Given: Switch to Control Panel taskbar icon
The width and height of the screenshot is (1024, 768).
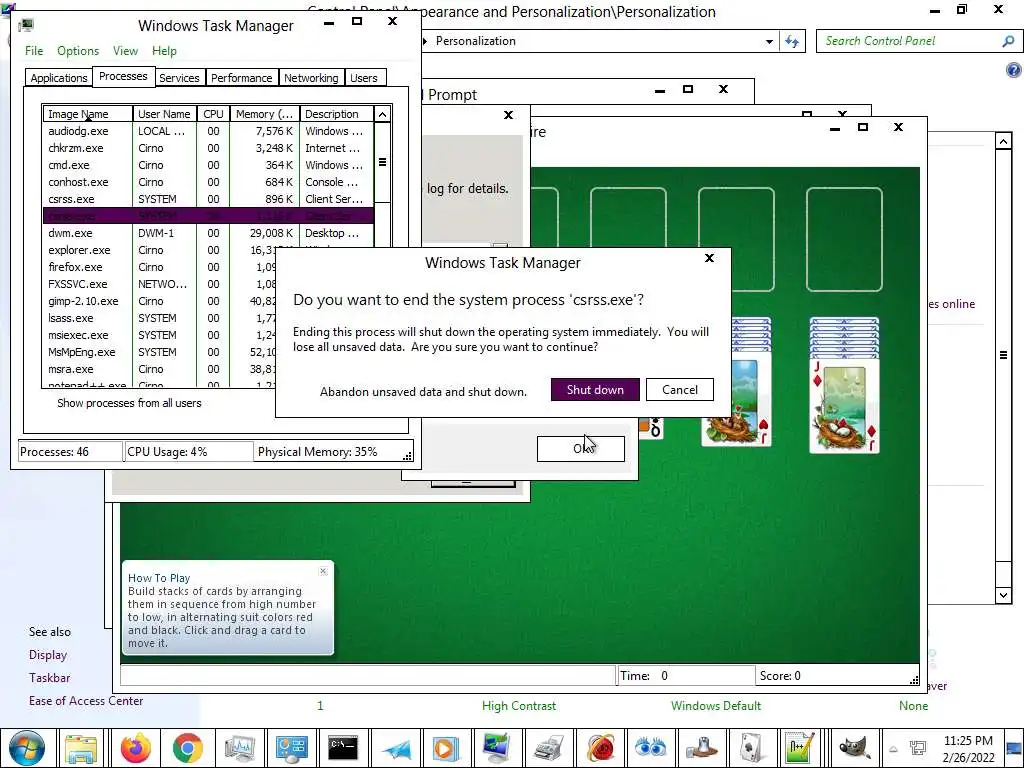Looking at the screenshot, I should (x=291, y=748).
